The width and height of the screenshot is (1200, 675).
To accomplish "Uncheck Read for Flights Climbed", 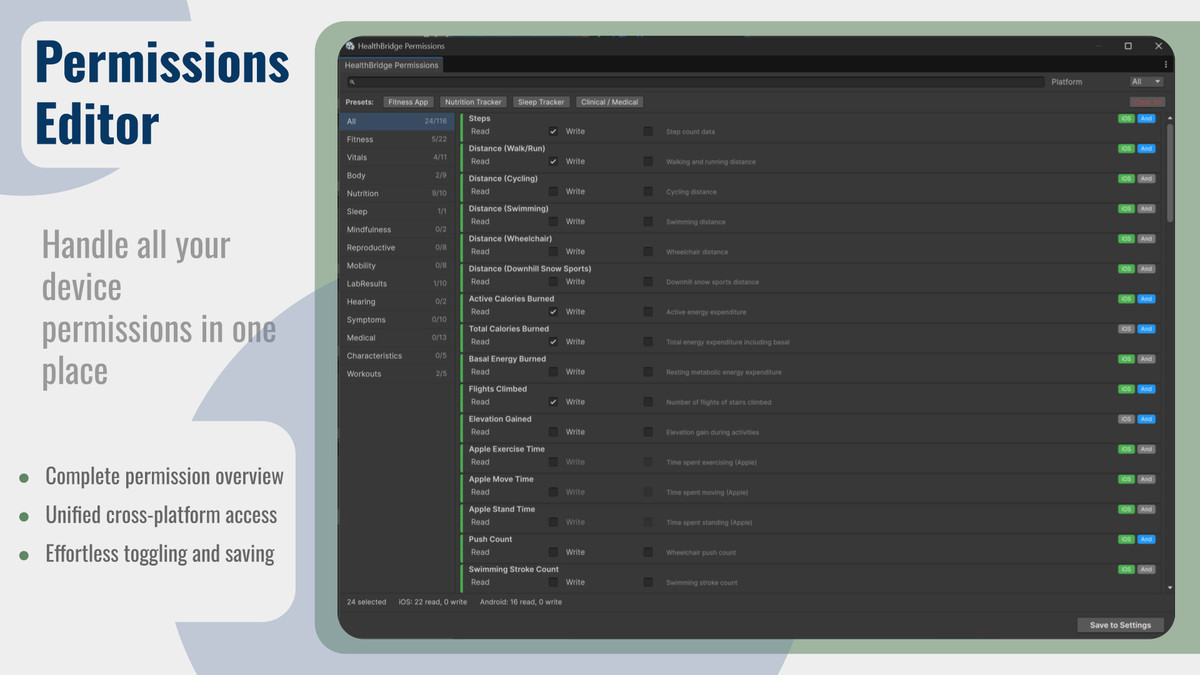I will [553, 401].
